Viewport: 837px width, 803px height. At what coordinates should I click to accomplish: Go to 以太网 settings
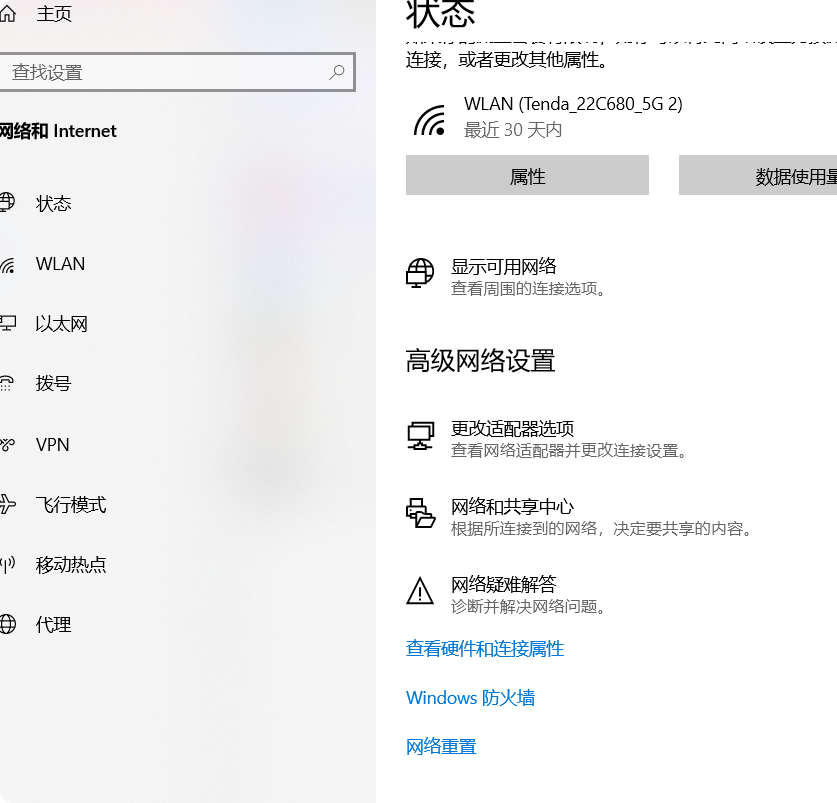tap(62, 324)
